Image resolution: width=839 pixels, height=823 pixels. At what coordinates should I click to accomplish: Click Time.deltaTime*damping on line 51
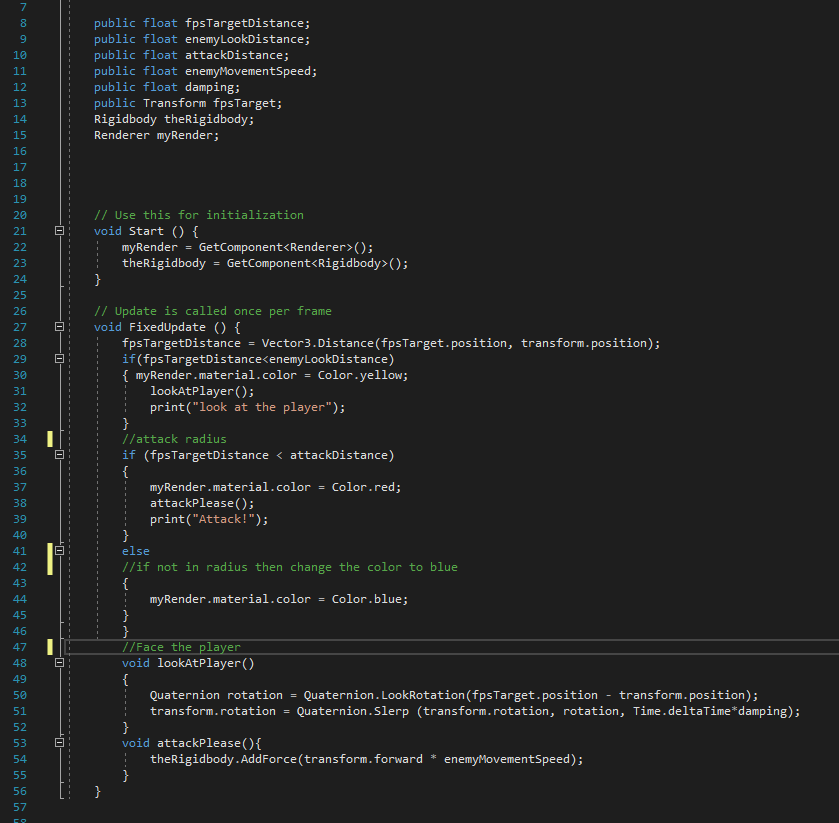point(710,711)
